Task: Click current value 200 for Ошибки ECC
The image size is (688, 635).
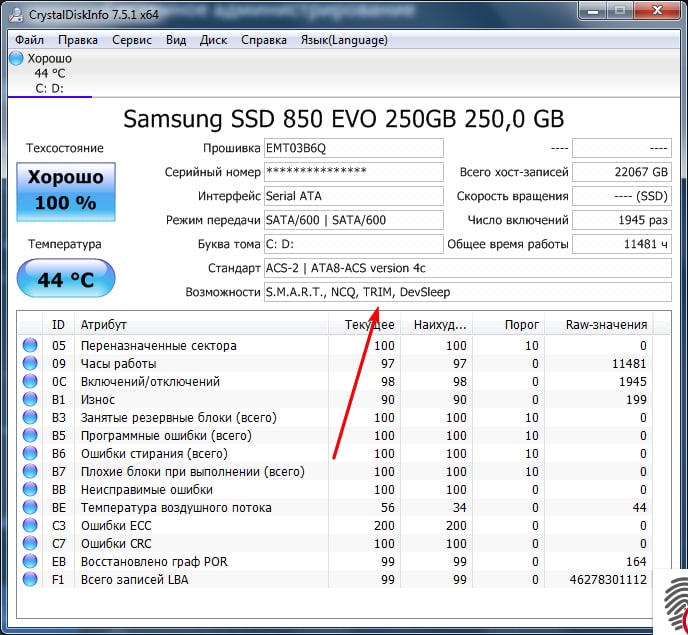Action: point(384,526)
